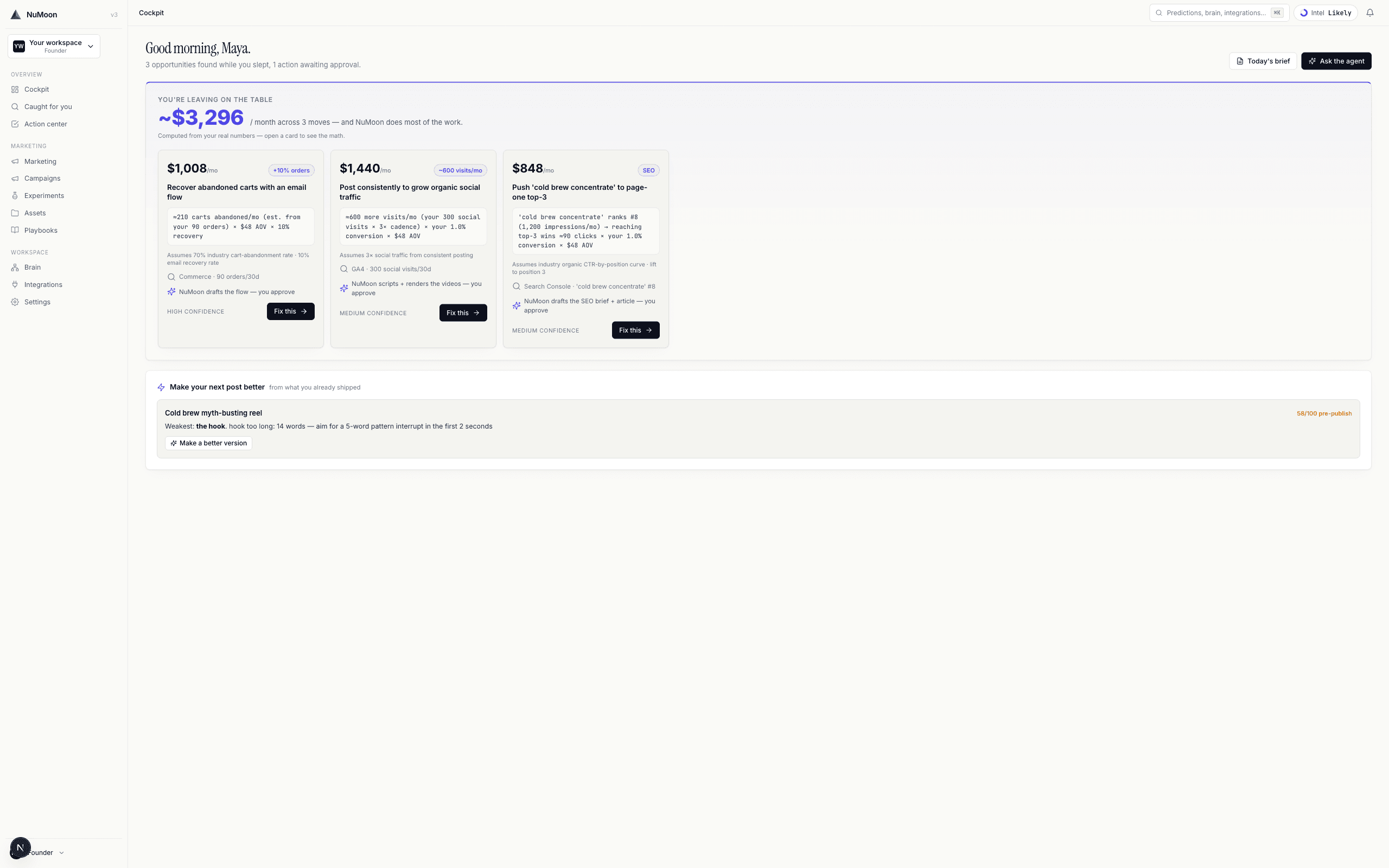Click the Intel Likely status spinner icon
This screenshot has height=868, width=1389.
click(x=1303, y=12)
